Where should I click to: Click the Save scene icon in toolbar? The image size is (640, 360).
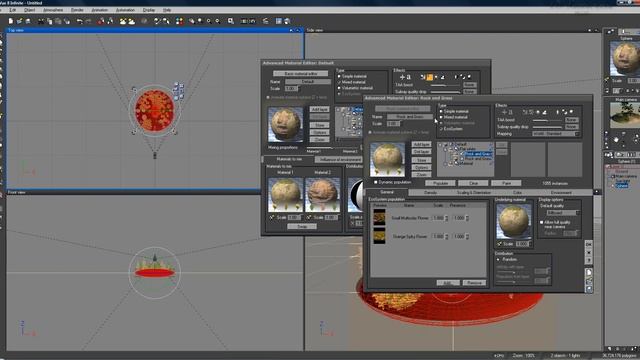[28, 21]
